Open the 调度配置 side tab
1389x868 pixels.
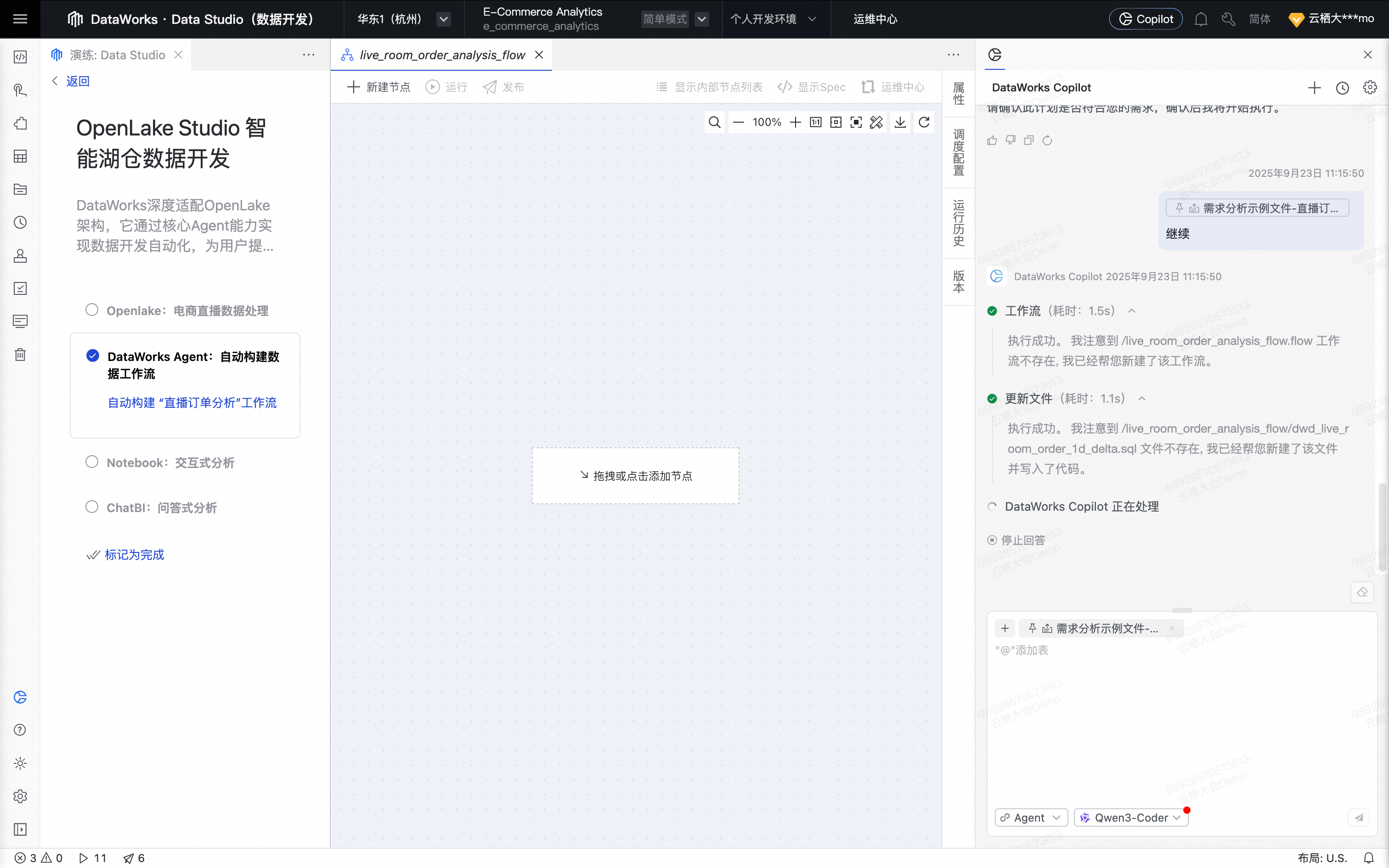point(959,152)
